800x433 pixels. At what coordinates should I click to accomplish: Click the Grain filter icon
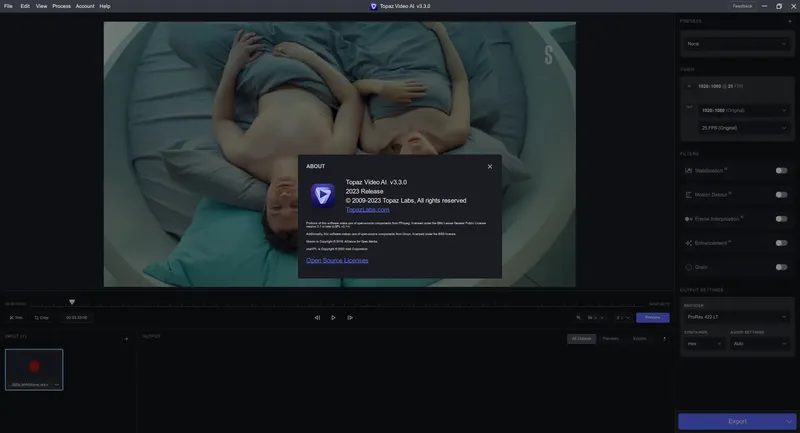click(688, 267)
